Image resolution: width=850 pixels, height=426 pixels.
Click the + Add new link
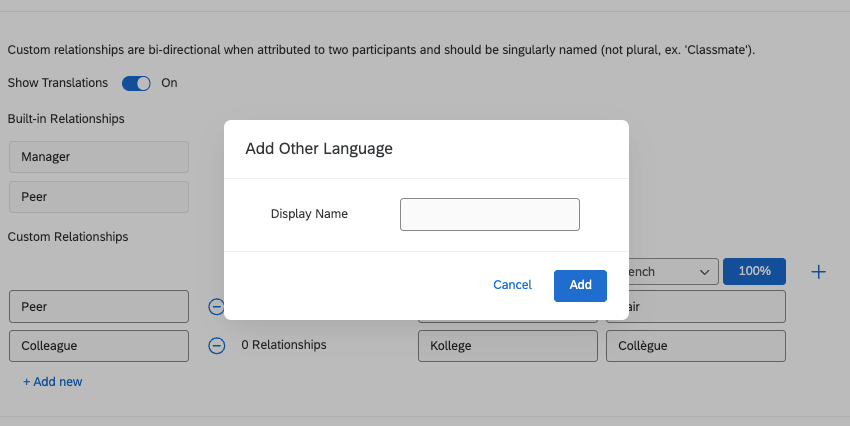click(53, 381)
